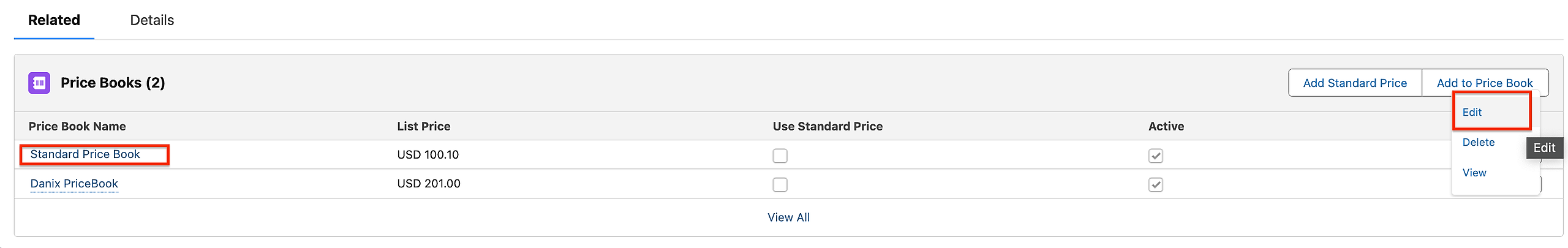Screen dimensions: 1568x248
Task: Click the Add Standard Price button
Action: tap(1354, 83)
